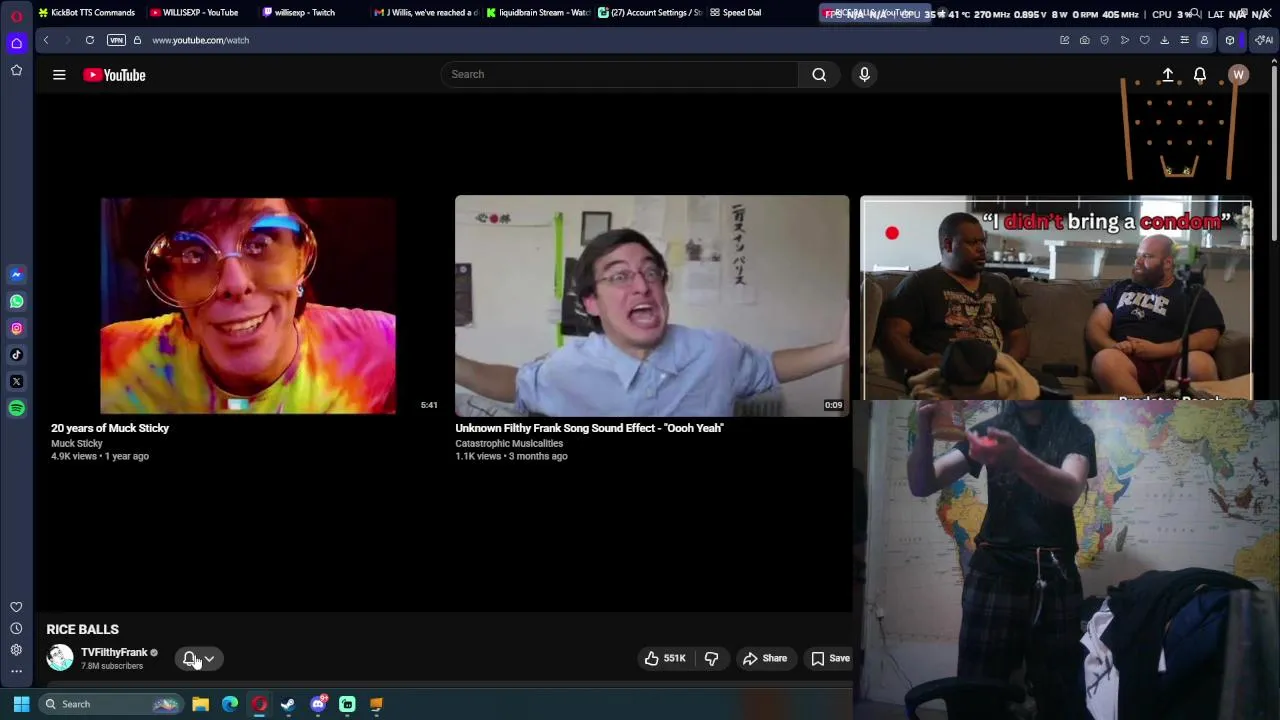The image size is (1280, 720).
Task: Go to YouTube home via the logo
Action: 114,75
